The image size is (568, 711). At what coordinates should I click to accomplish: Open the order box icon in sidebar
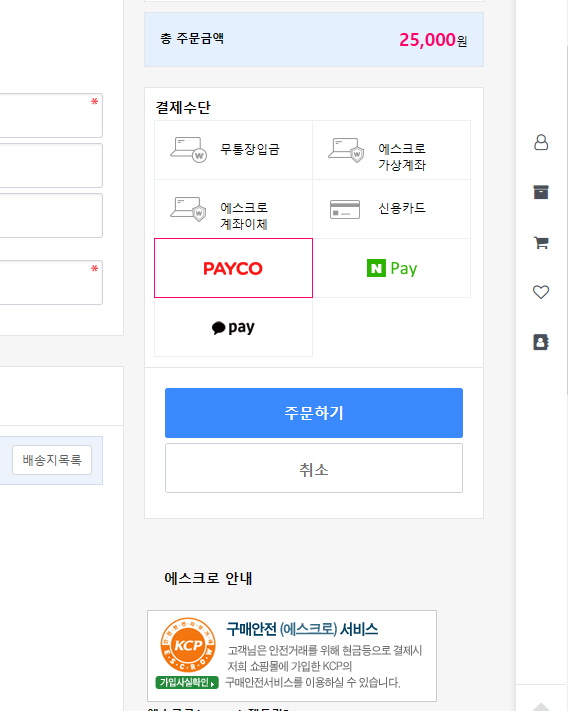[x=541, y=192]
